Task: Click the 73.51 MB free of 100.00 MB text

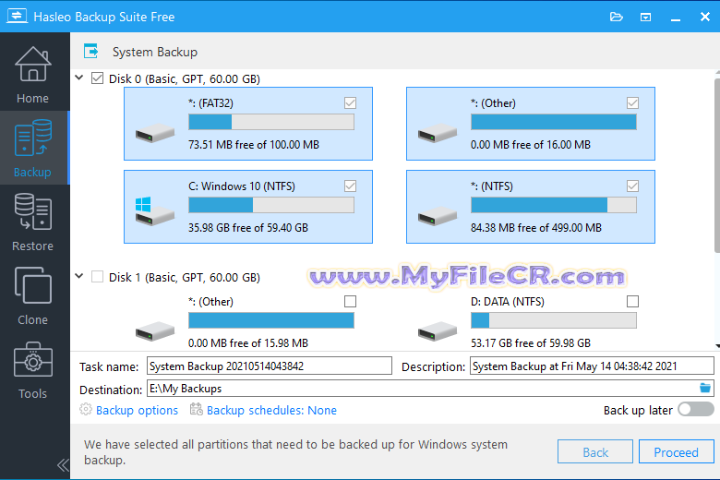Action: (x=253, y=145)
